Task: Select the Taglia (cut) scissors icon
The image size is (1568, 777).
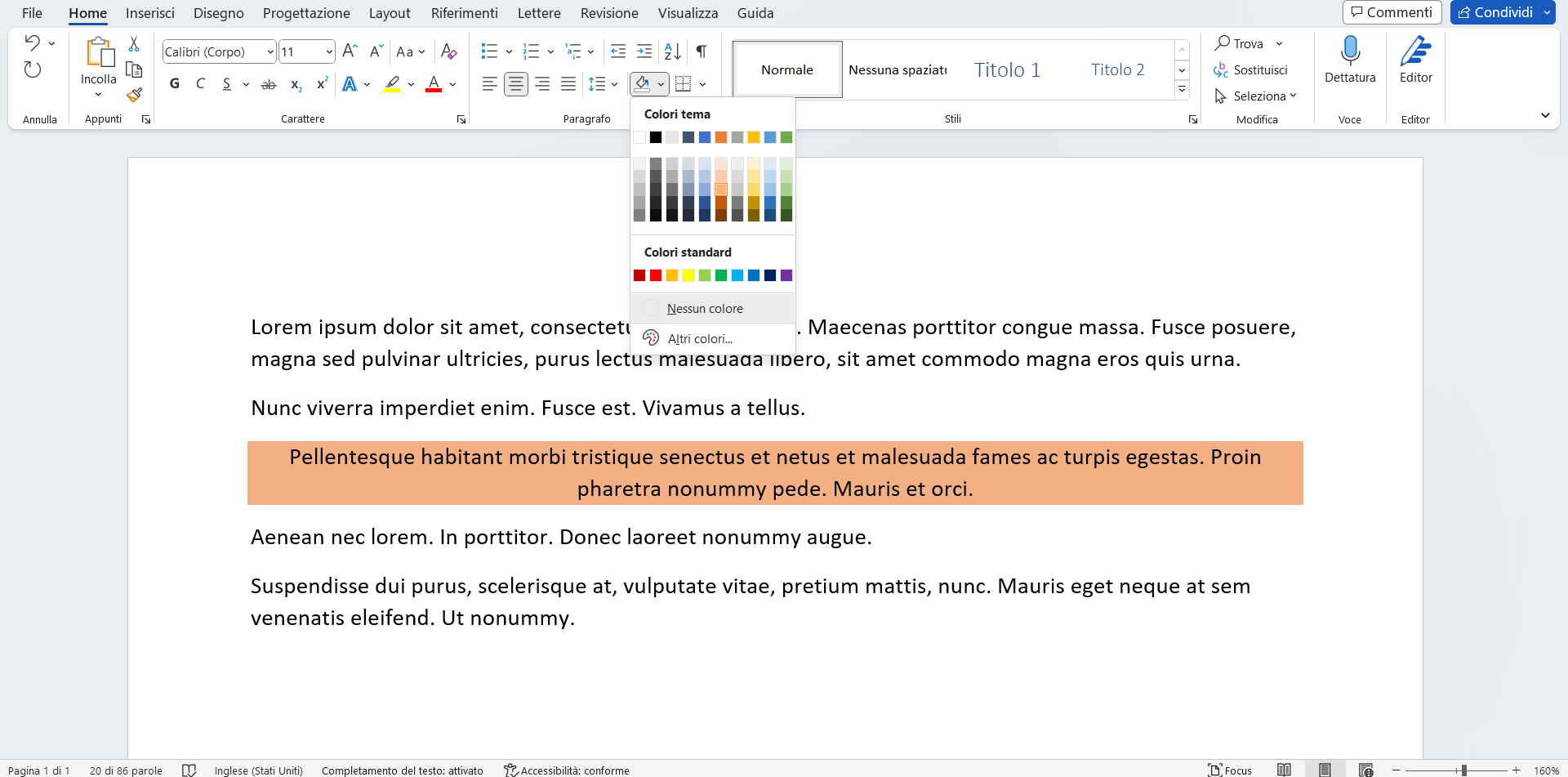Action: tap(134, 42)
